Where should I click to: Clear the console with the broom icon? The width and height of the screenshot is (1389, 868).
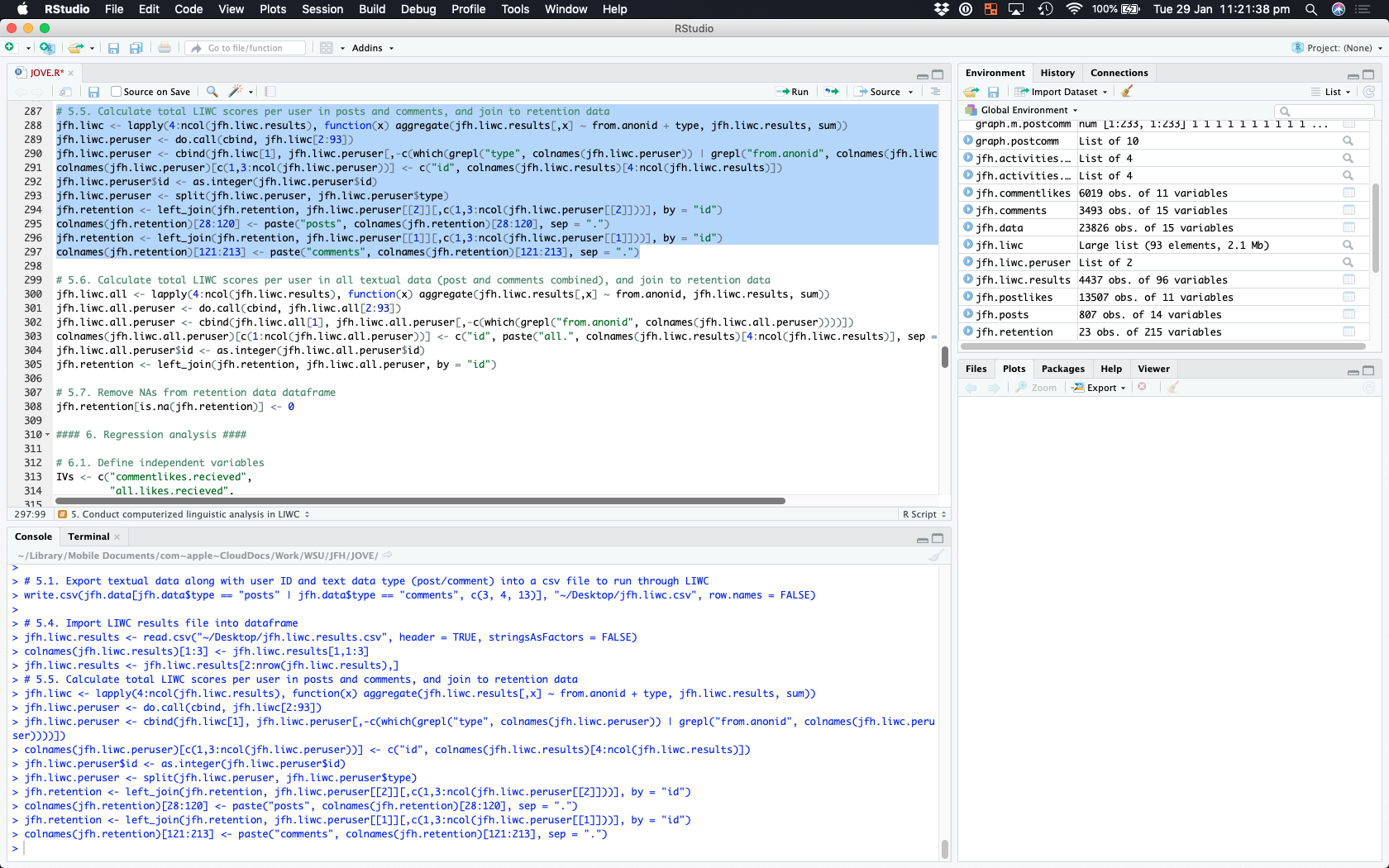click(x=936, y=556)
